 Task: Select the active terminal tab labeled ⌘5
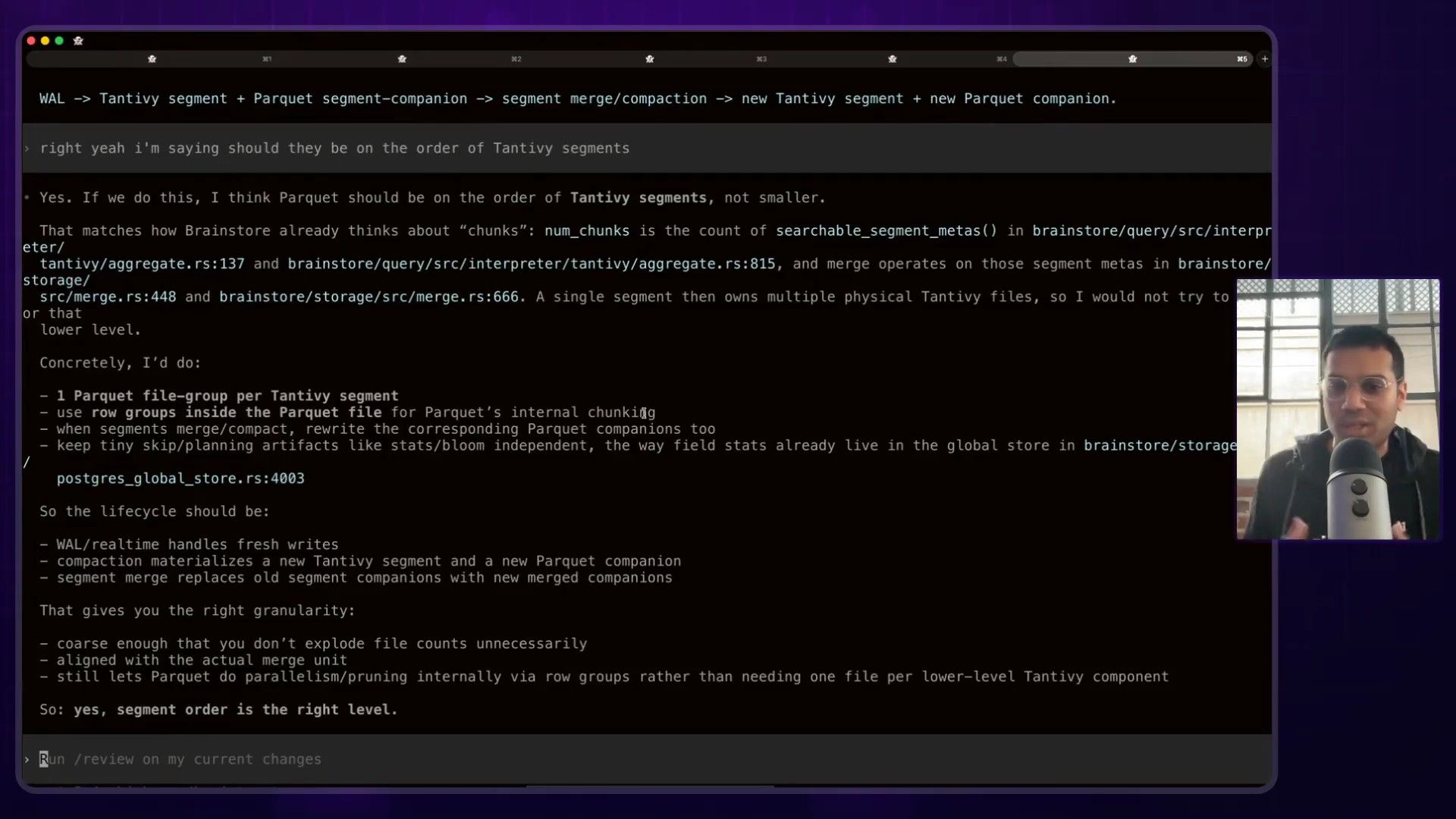point(1132,58)
